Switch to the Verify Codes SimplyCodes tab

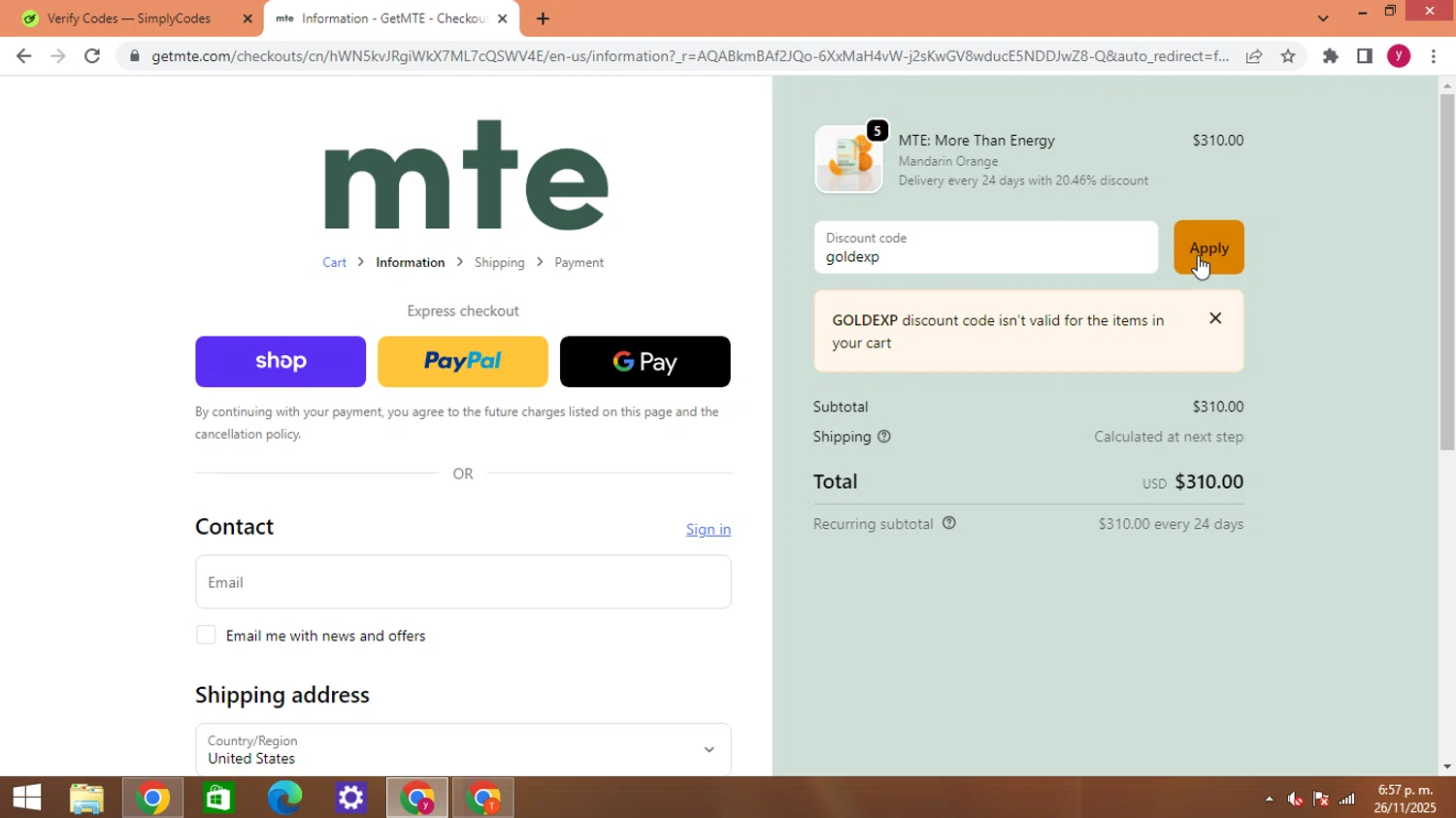tap(131, 18)
